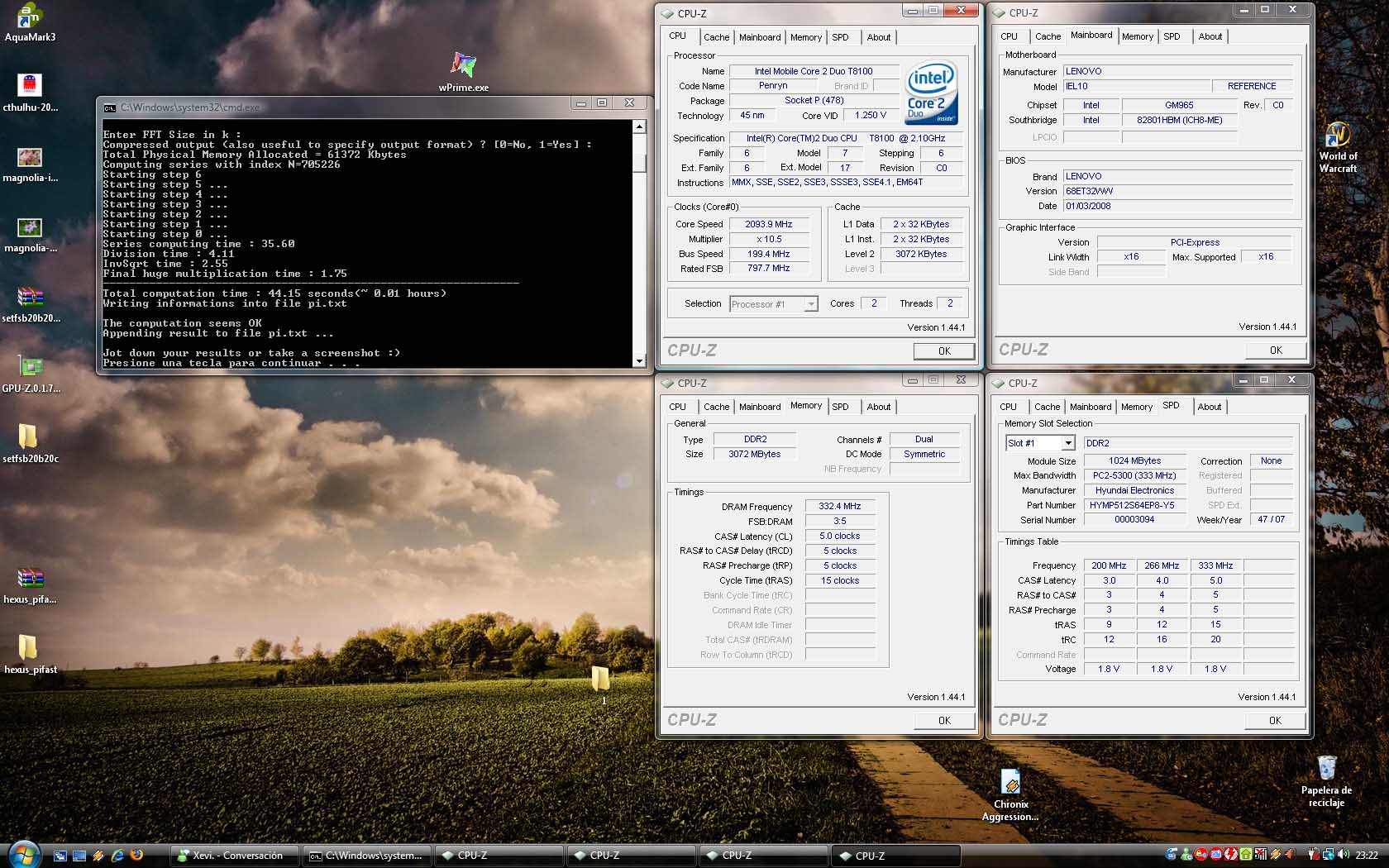
Task: Select the hexus_pifa... archive icon
Action: click(x=30, y=584)
